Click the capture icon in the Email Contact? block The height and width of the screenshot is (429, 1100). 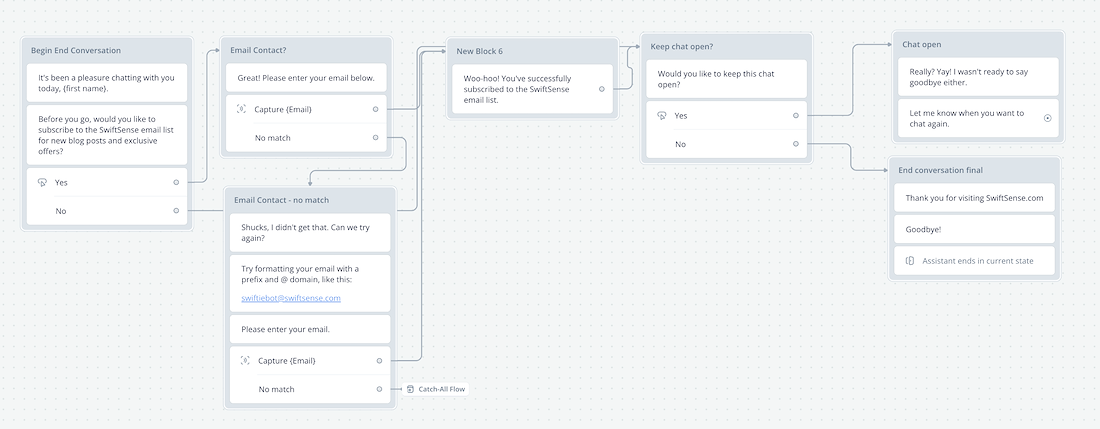pos(241,109)
